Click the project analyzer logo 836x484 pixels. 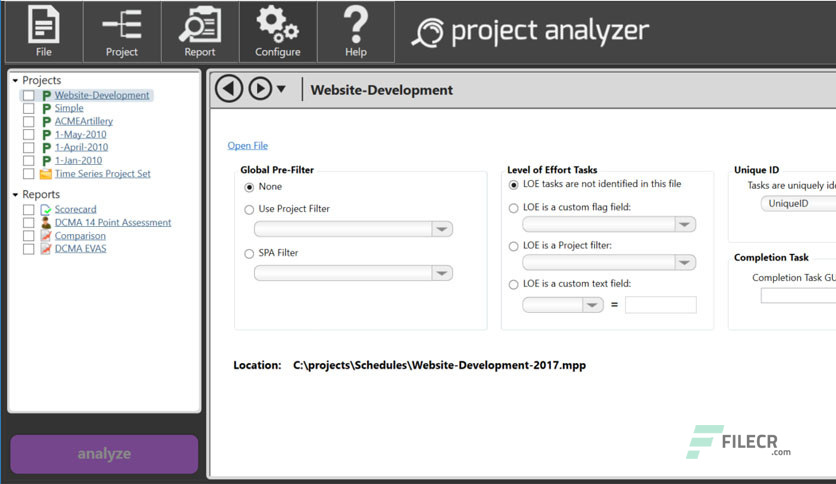(x=530, y=31)
